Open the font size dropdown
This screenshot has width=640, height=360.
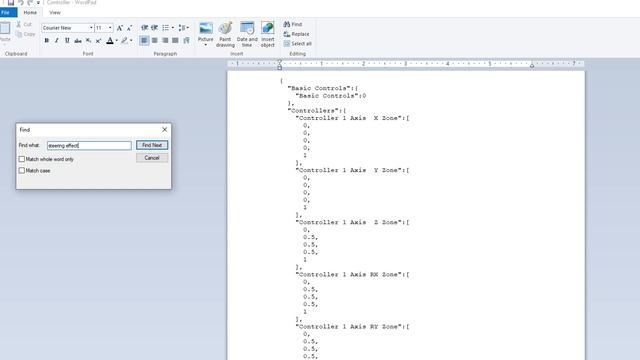coord(110,28)
